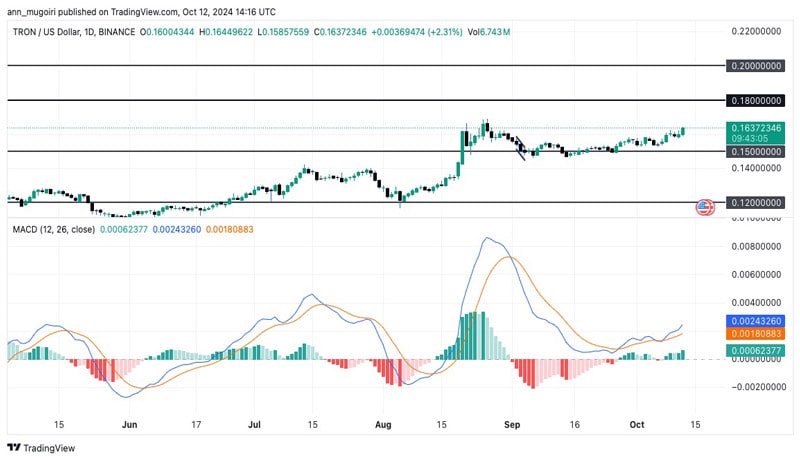The image size is (800, 460).
Task: Click the low price value L0.15857559
Action: pos(283,32)
